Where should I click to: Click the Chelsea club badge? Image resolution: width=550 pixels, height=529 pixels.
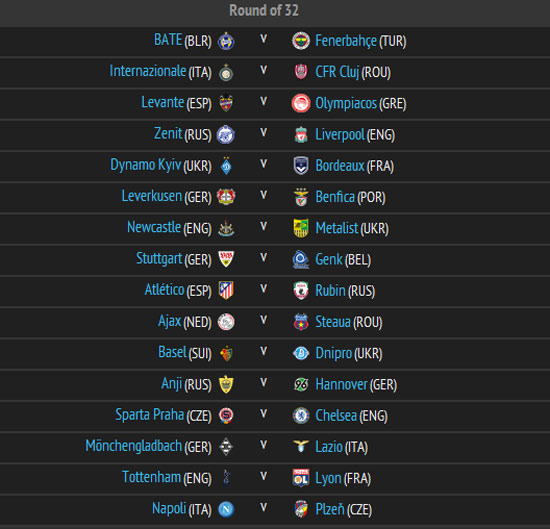tap(301, 415)
